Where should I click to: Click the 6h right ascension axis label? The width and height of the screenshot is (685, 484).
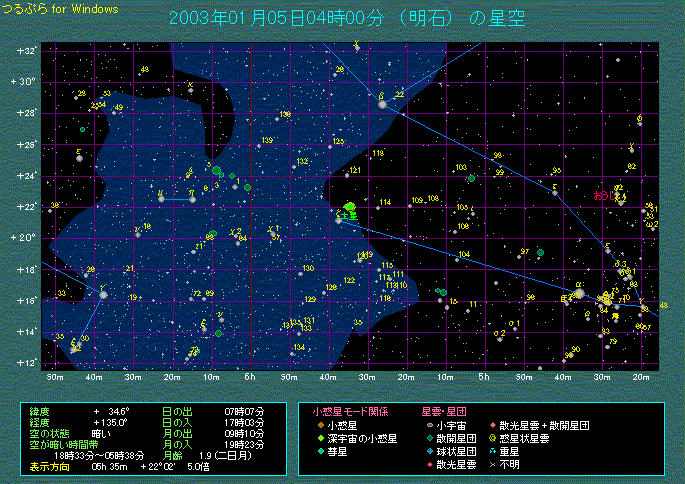pos(249,377)
